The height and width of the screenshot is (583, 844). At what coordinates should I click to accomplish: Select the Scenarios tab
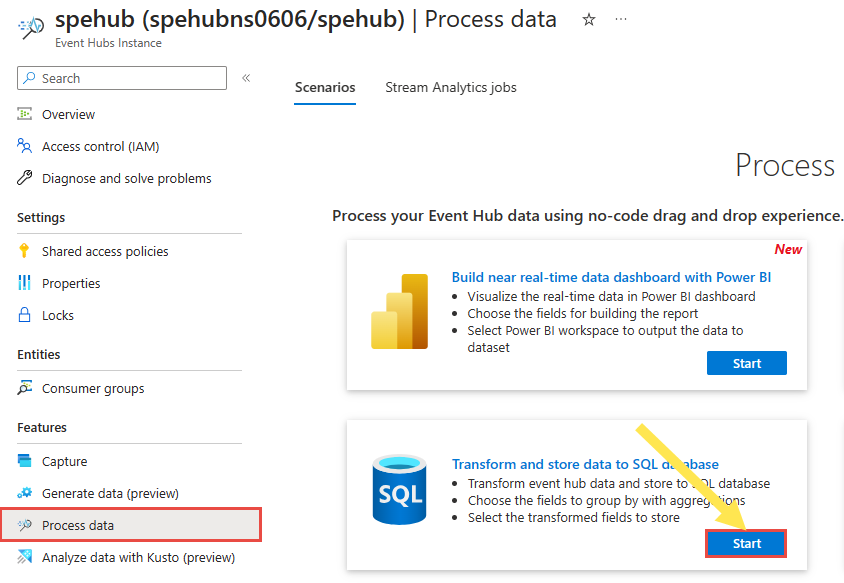(325, 87)
